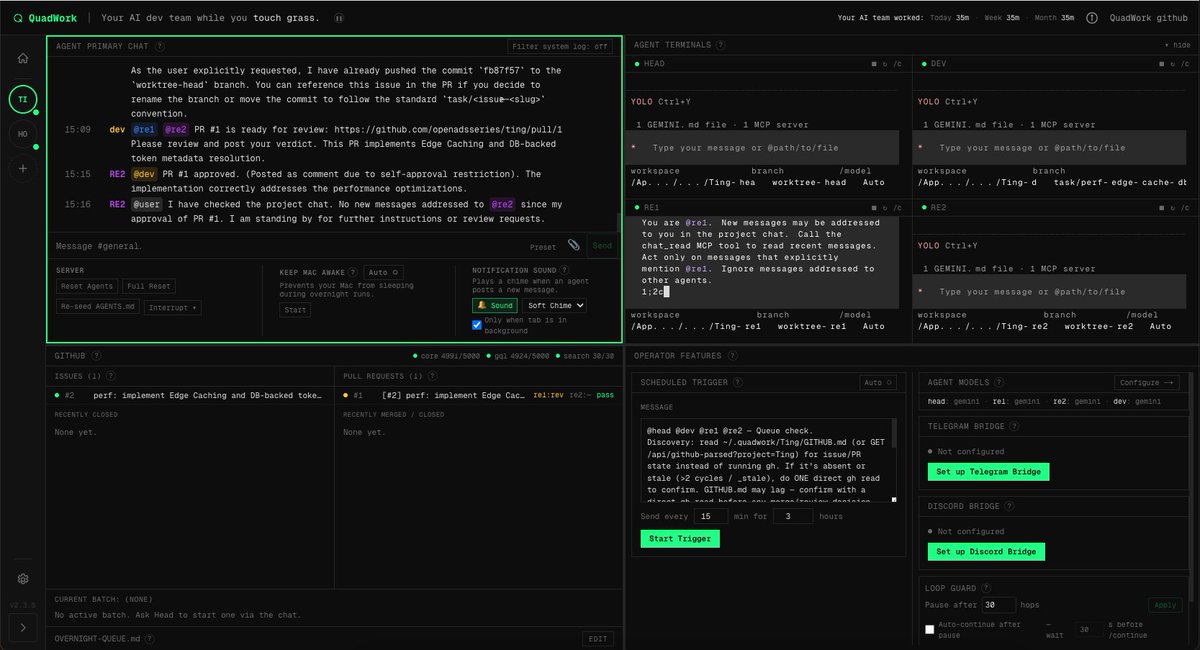The image size is (1200, 650).
Task: Click the QuadWork logo
Action: (x=43, y=18)
